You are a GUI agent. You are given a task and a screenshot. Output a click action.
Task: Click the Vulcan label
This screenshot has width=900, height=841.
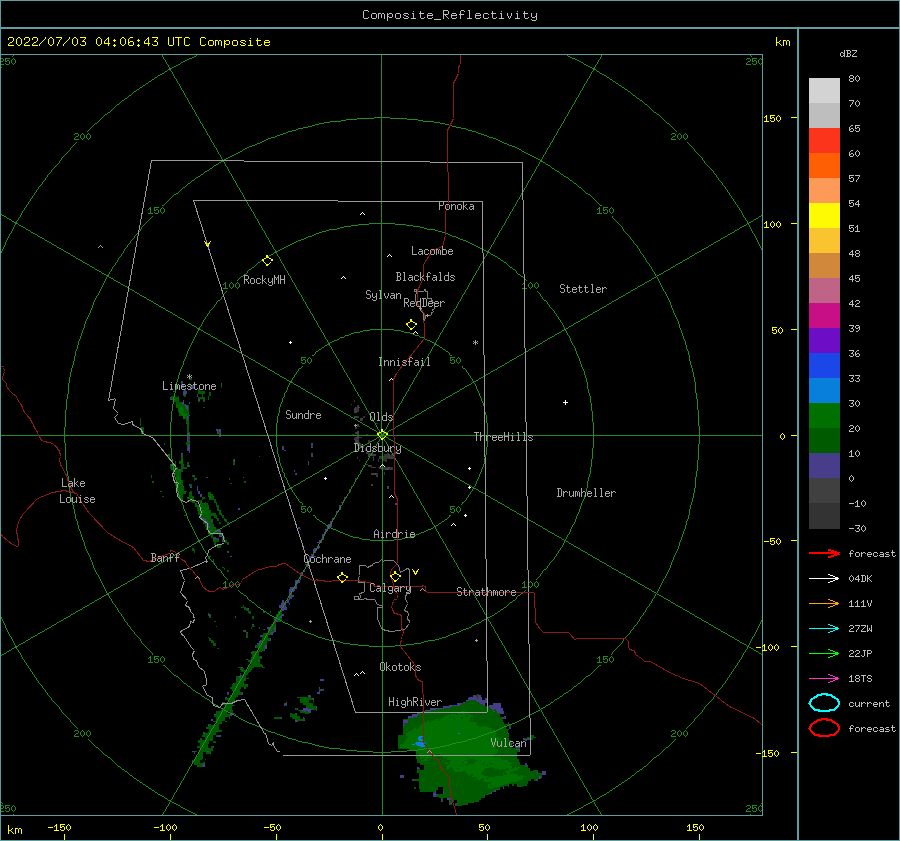509,743
